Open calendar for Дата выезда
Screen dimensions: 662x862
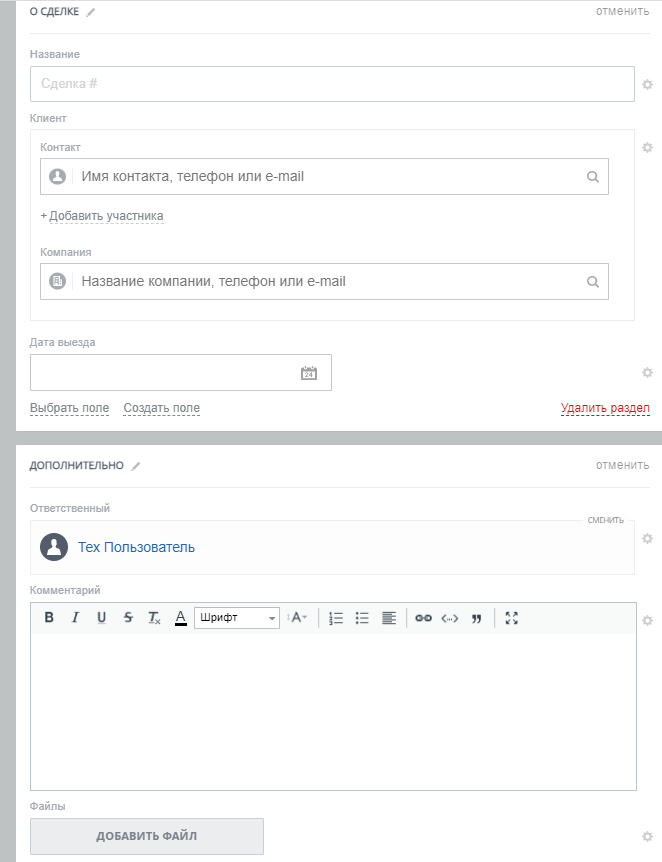(x=309, y=373)
